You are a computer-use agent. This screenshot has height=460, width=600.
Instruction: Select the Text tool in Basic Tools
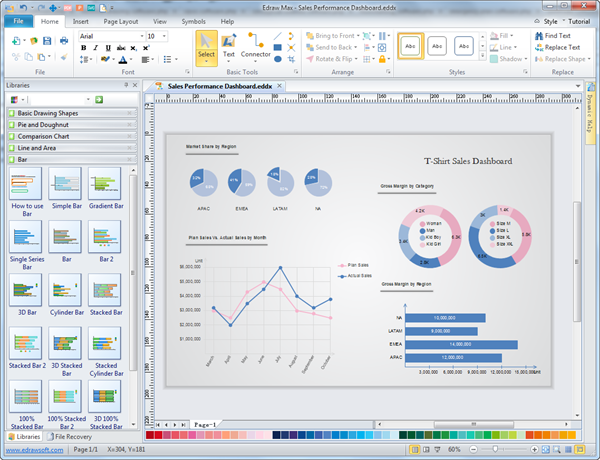(x=229, y=48)
